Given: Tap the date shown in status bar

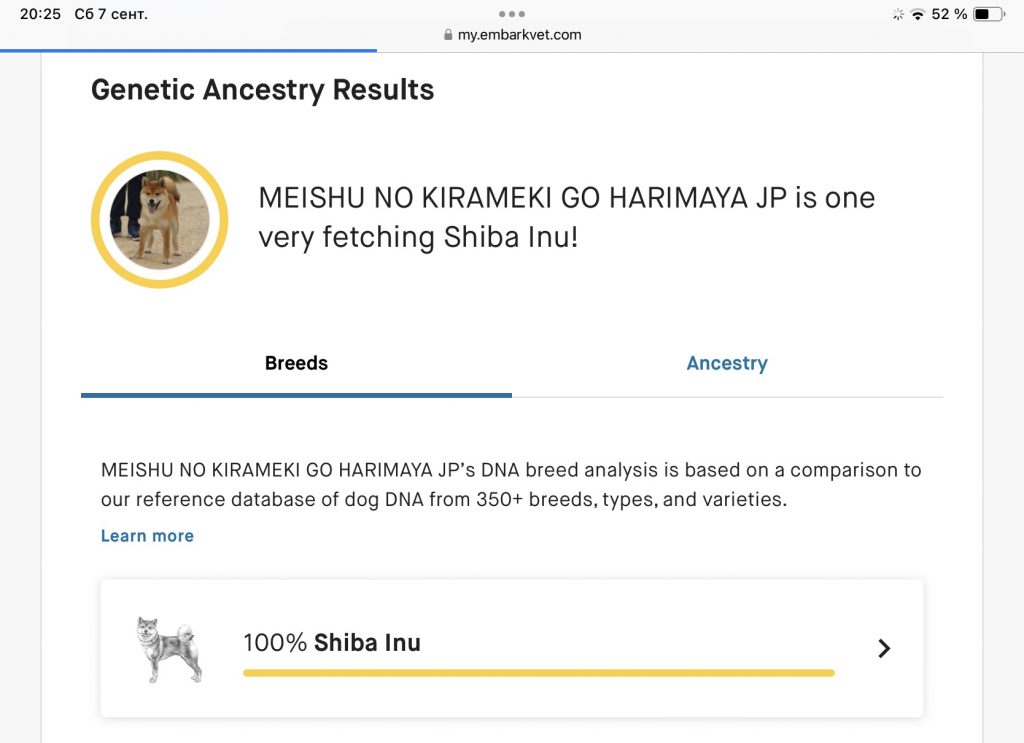Looking at the screenshot, I should [x=111, y=15].
